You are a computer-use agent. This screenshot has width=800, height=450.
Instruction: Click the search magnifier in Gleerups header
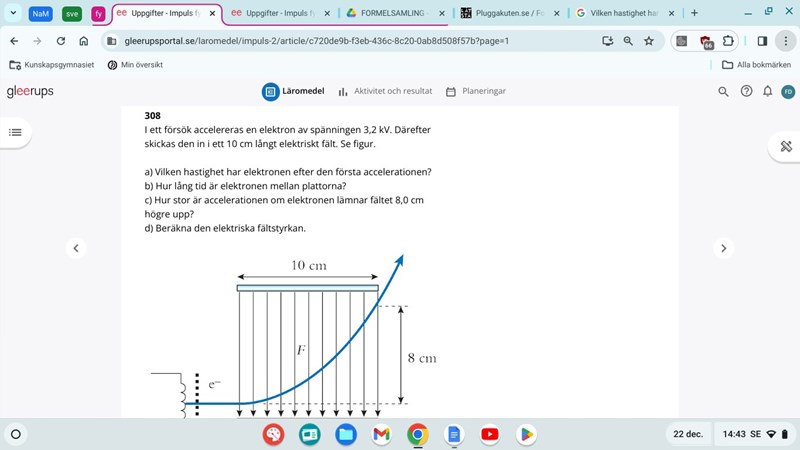pyautogui.click(x=724, y=91)
